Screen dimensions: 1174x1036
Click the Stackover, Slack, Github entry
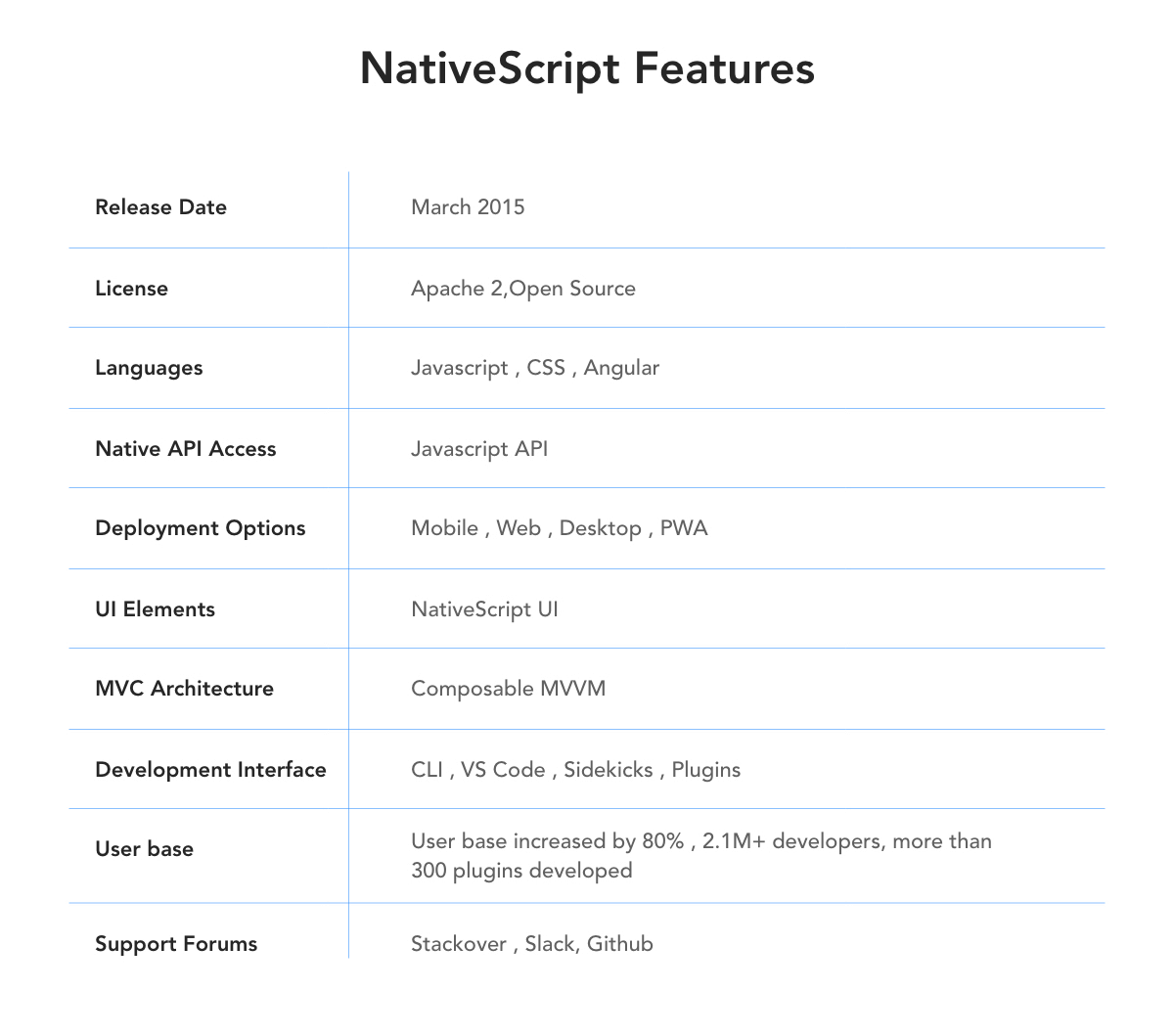532,944
